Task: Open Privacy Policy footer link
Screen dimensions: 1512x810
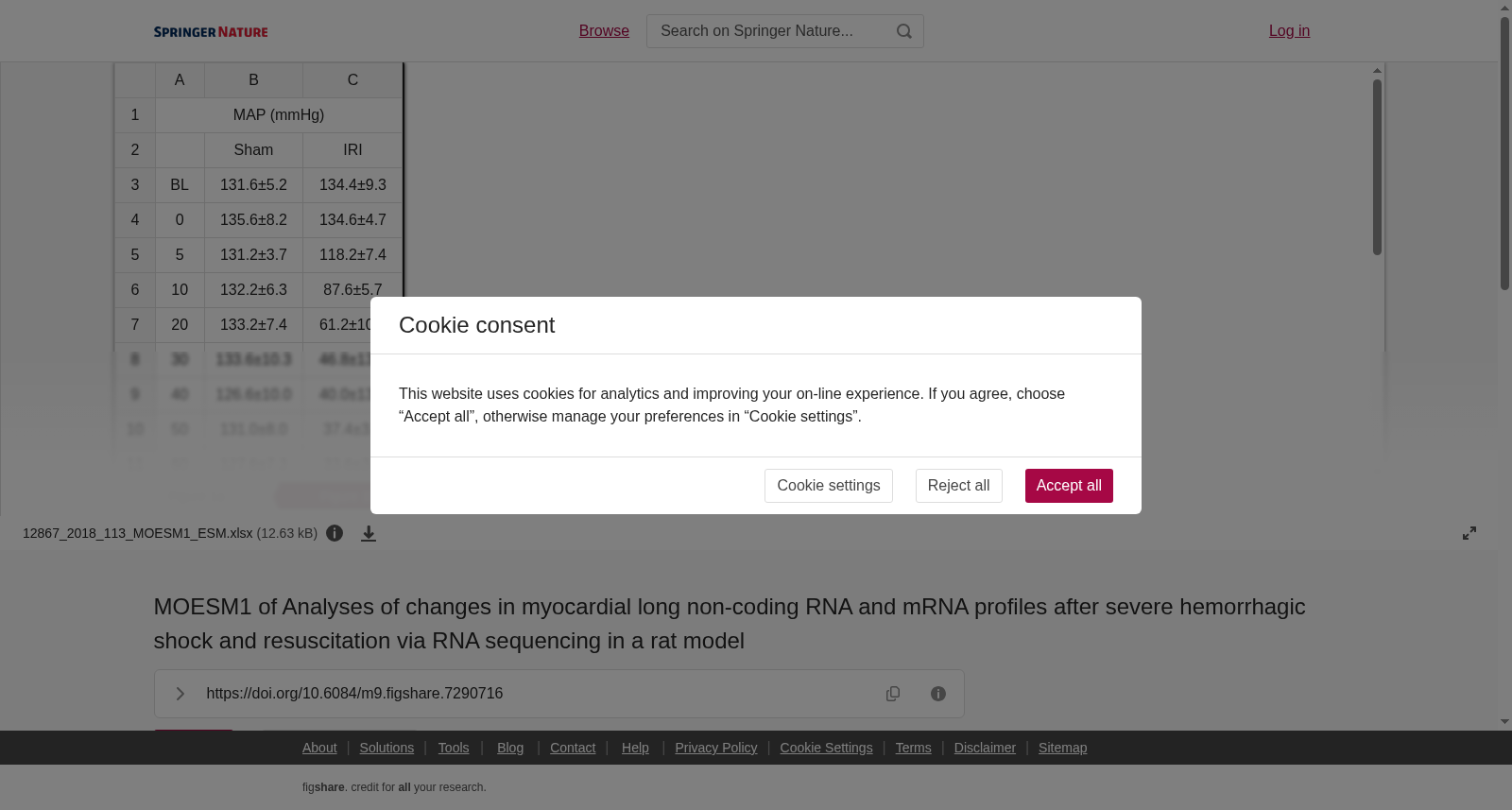Action: (715, 748)
